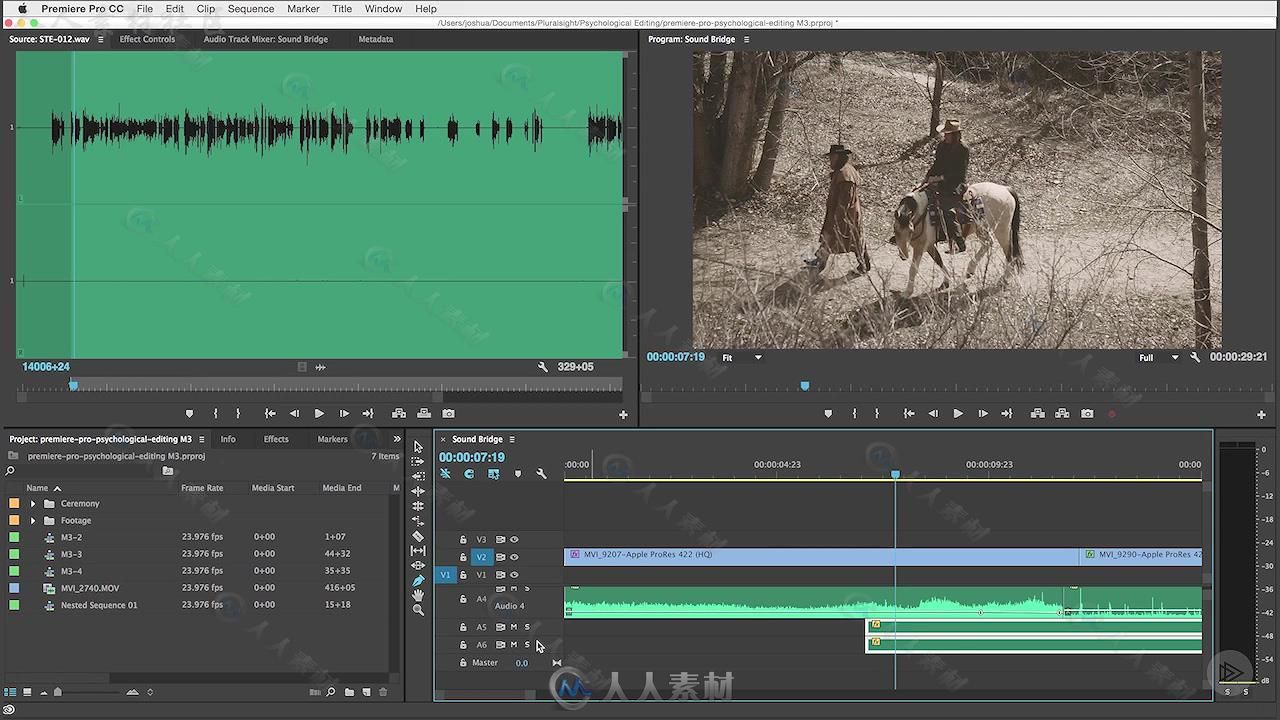Open timeline display settings wrench
This screenshot has width=1280, height=720.
tap(541, 474)
